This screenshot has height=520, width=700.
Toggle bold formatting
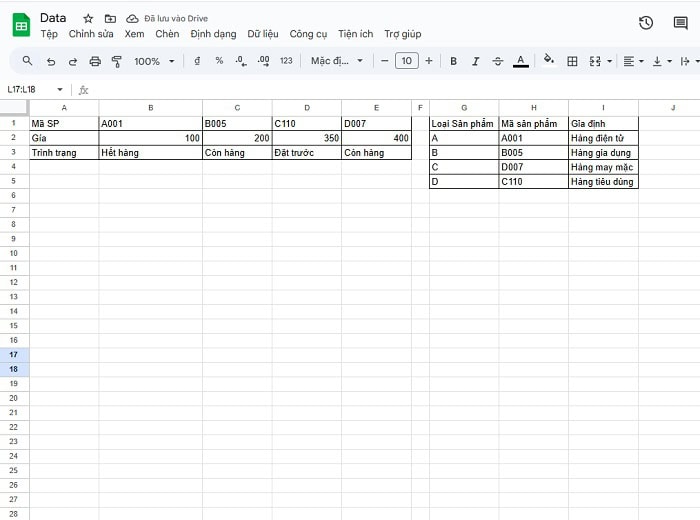(x=453, y=61)
